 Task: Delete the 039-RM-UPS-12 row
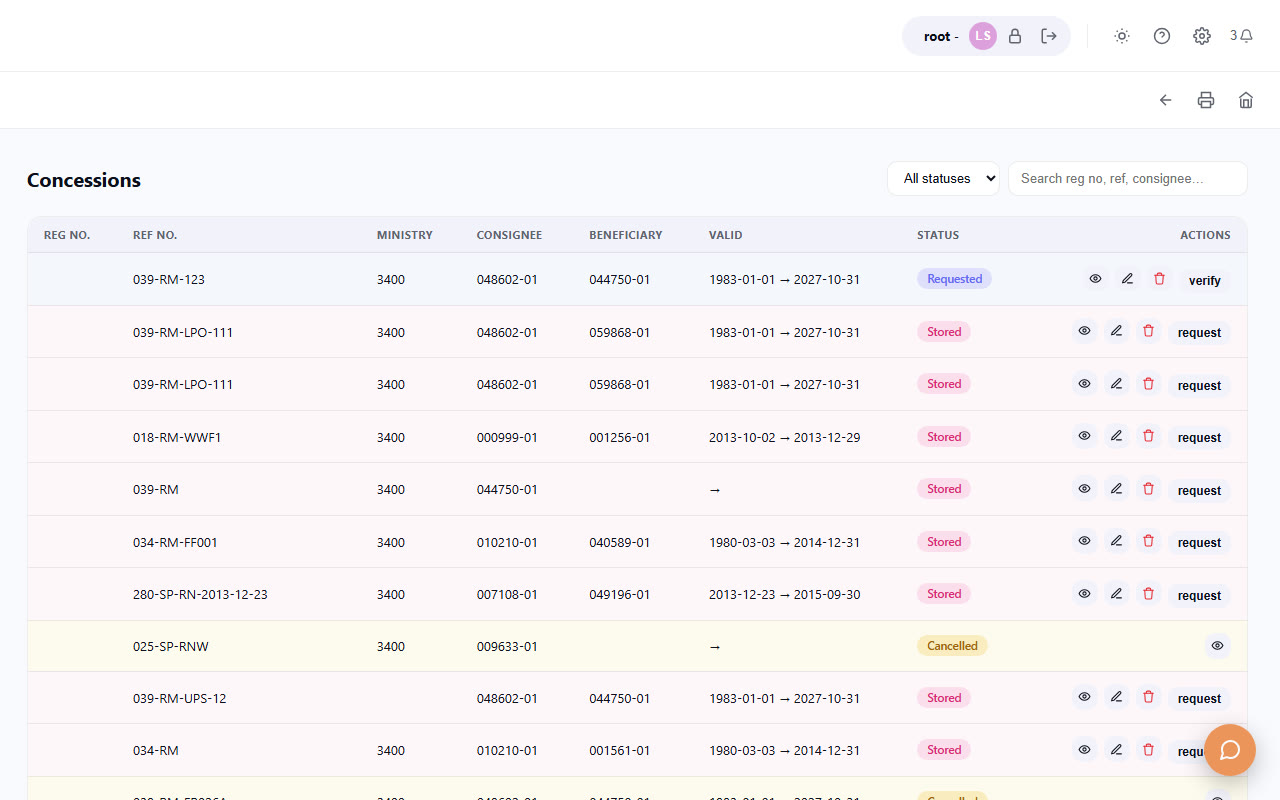click(x=1149, y=697)
